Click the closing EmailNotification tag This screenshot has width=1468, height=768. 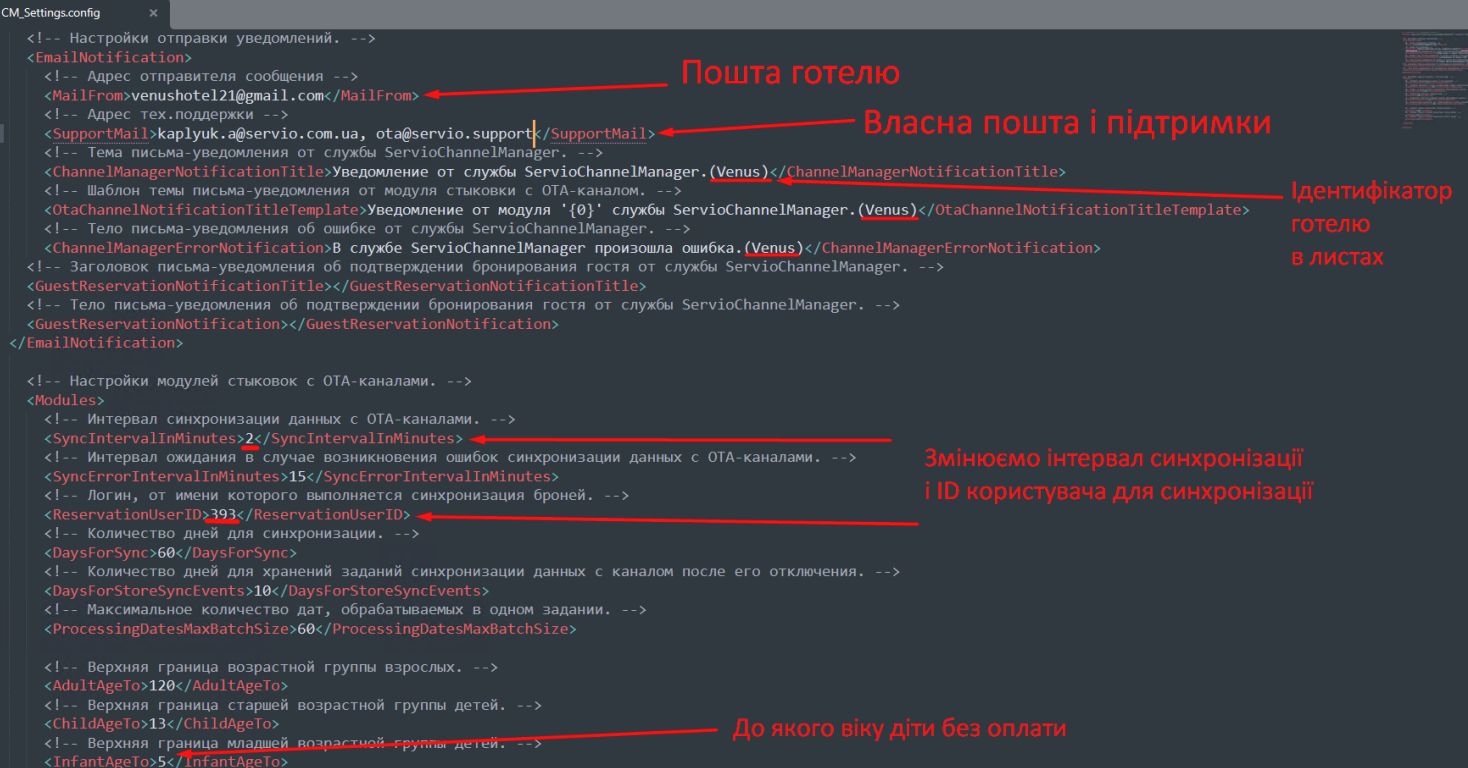point(96,343)
